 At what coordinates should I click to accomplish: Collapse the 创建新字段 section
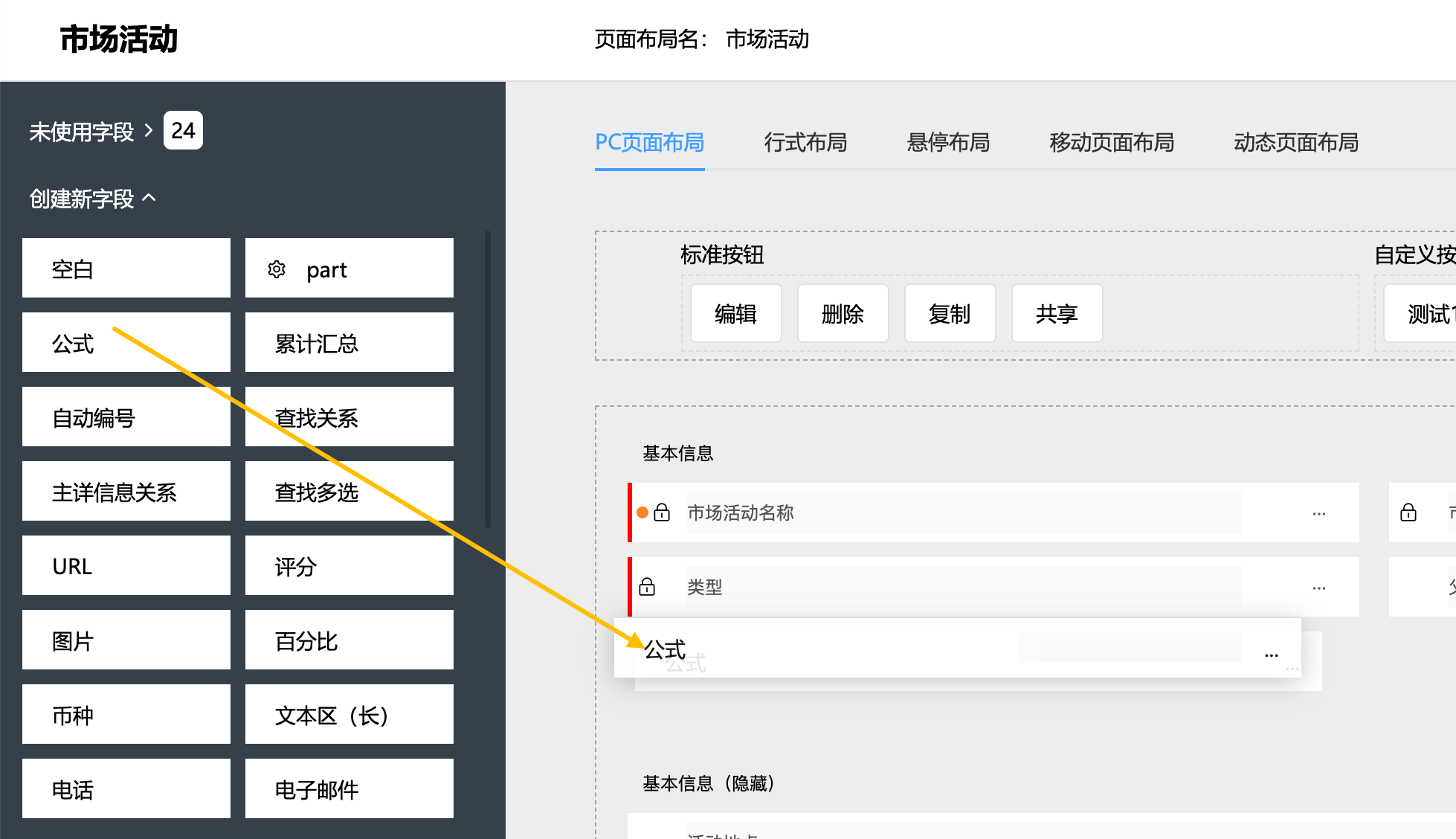149,198
